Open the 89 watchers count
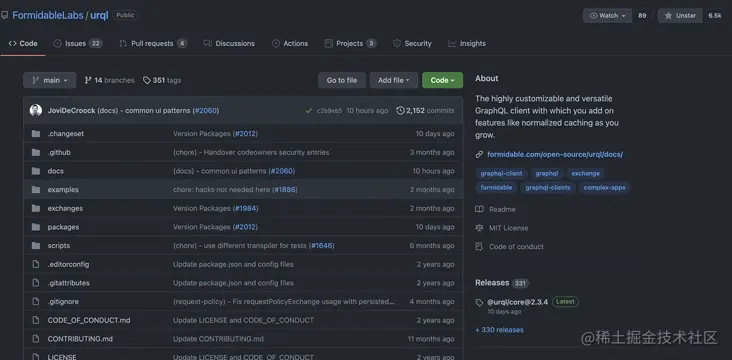Viewport: 732px width, 360px height. coord(642,15)
